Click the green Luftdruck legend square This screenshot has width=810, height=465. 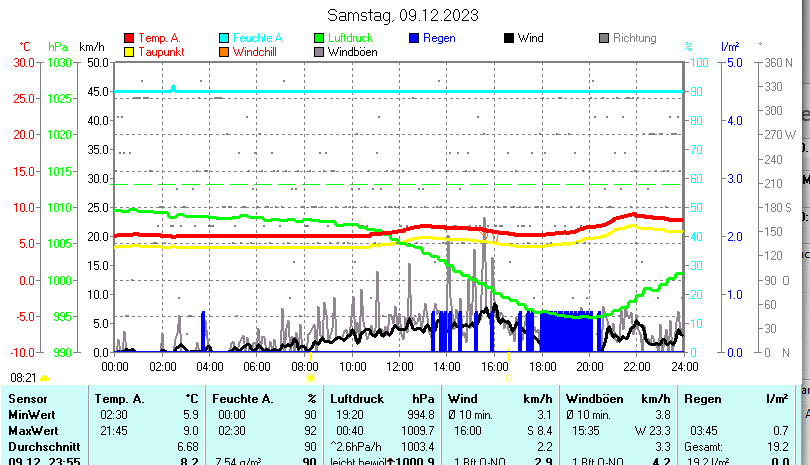pos(320,38)
